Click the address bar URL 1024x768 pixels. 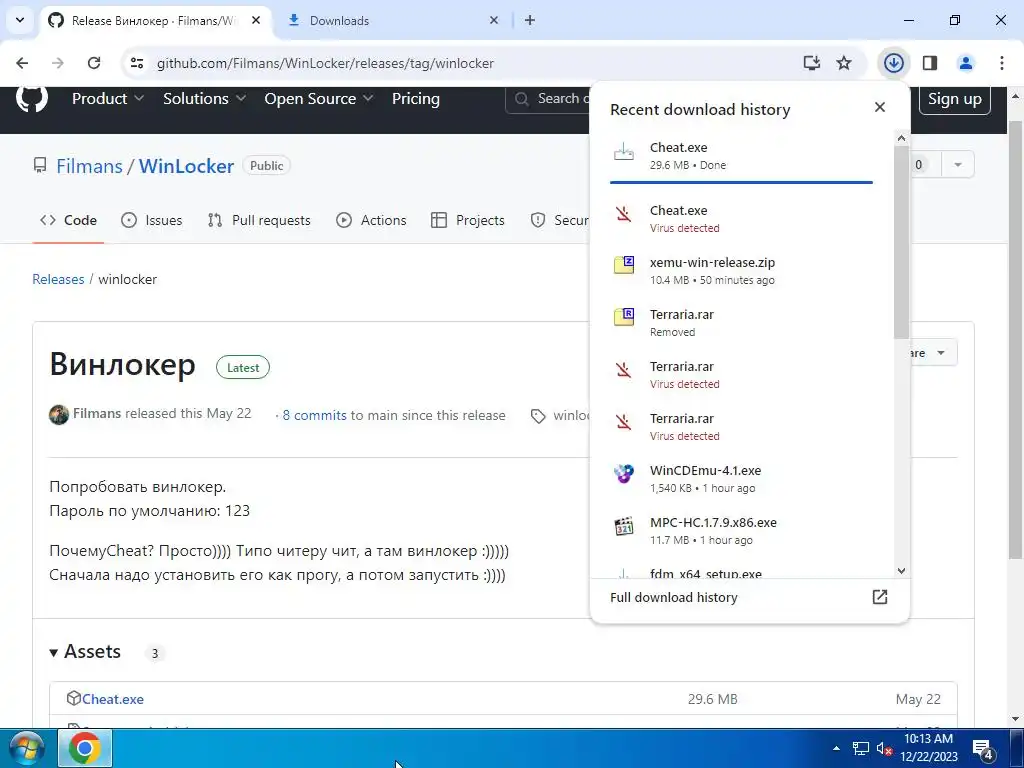click(325, 63)
